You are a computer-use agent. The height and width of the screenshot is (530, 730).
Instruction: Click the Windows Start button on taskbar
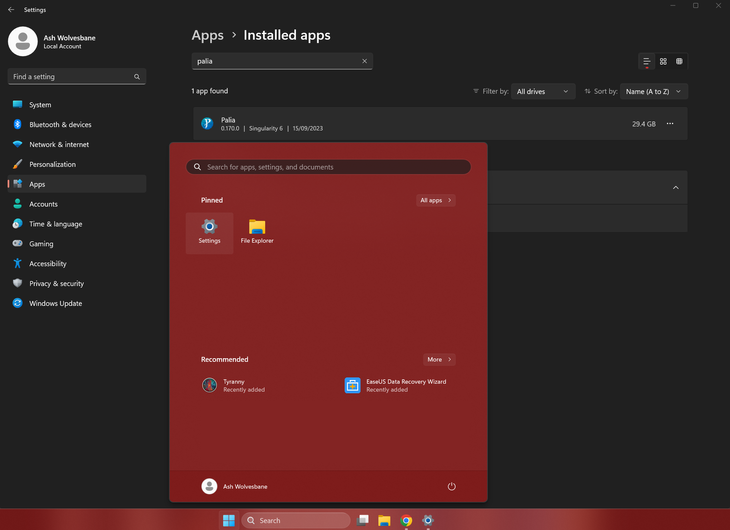click(x=229, y=520)
